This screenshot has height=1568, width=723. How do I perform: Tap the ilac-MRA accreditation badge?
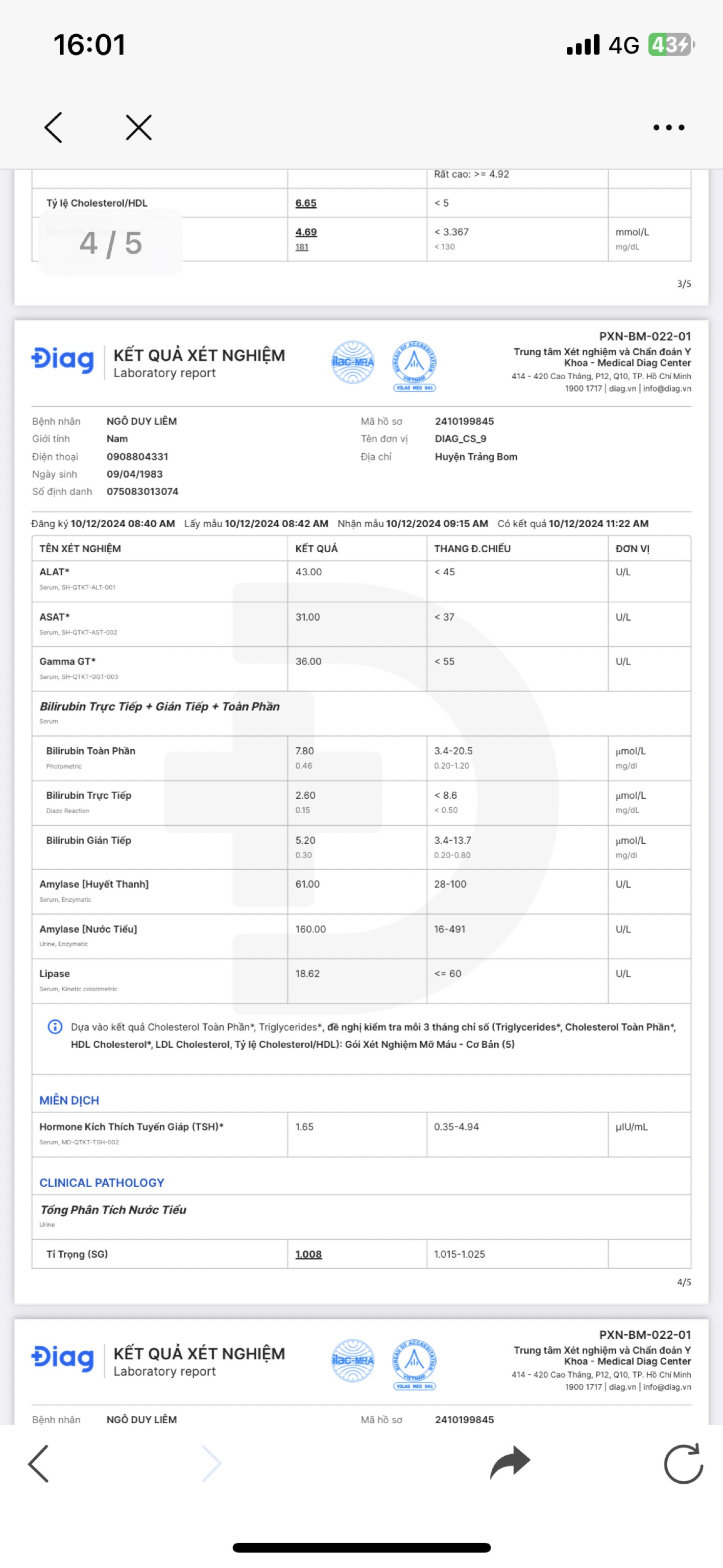point(352,362)
